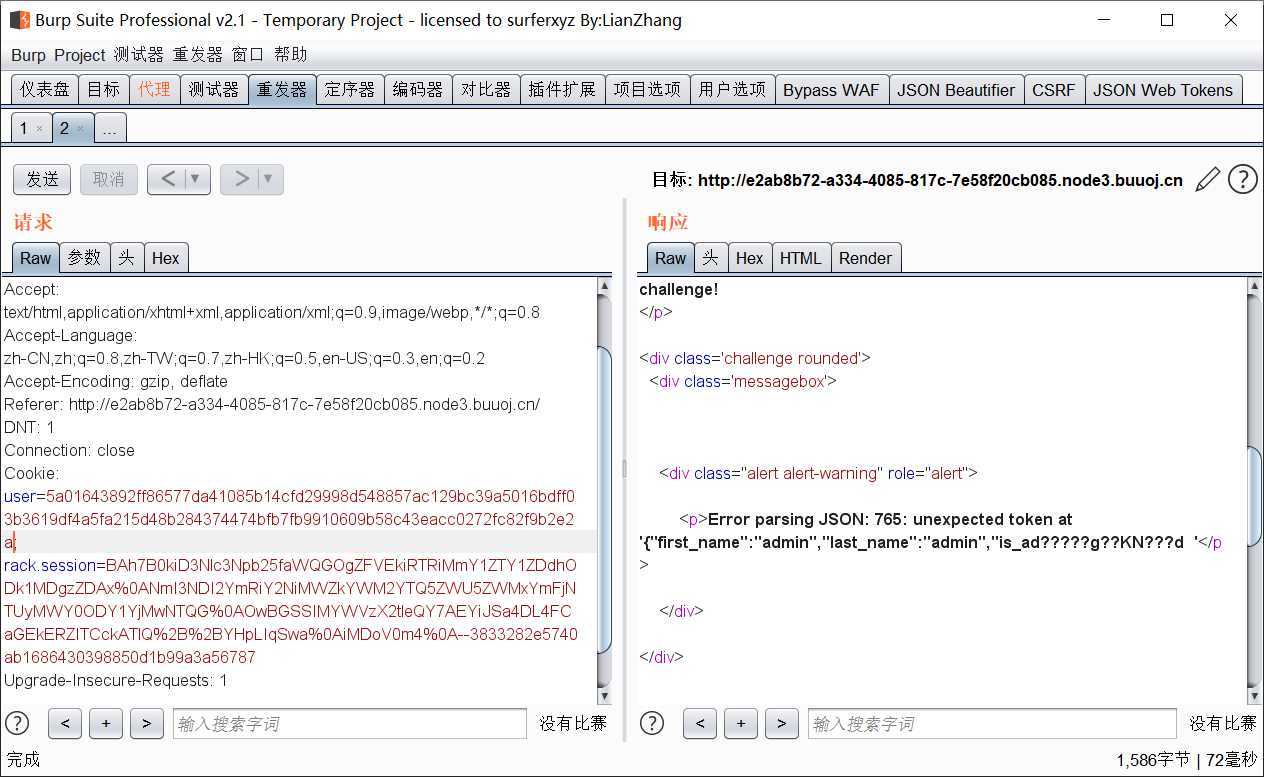Switch to 编码器 decoder tab

click(418, 89)
